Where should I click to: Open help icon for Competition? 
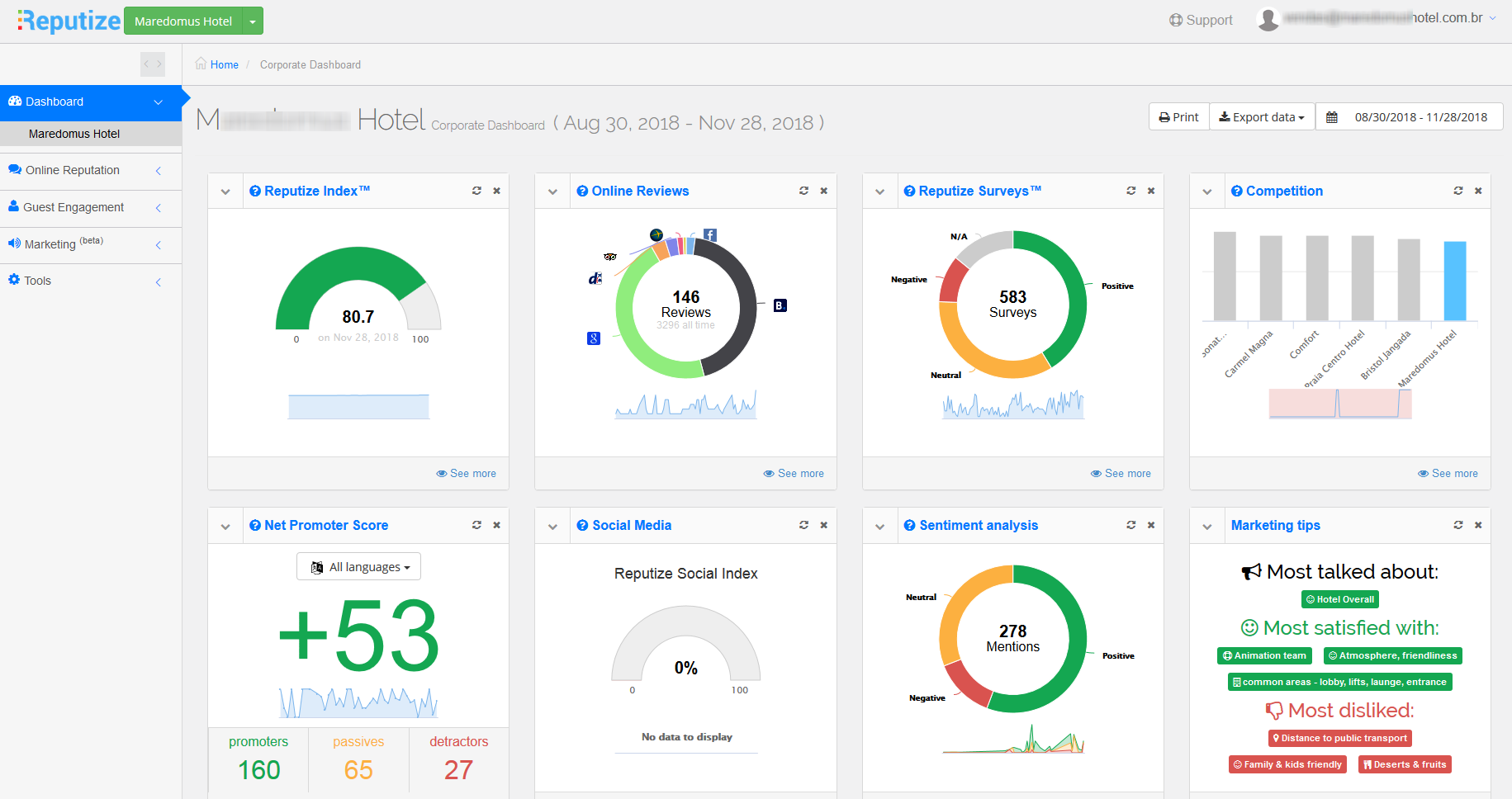1236,191
